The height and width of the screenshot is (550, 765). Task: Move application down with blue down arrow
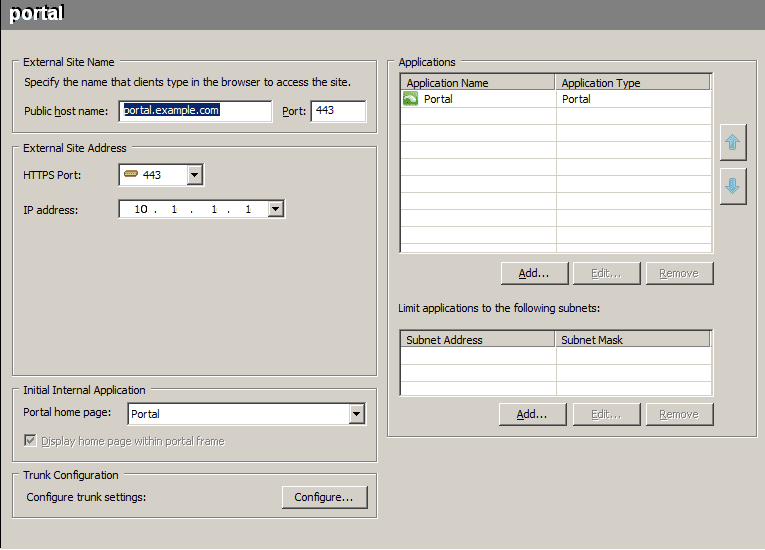point(733,186)
